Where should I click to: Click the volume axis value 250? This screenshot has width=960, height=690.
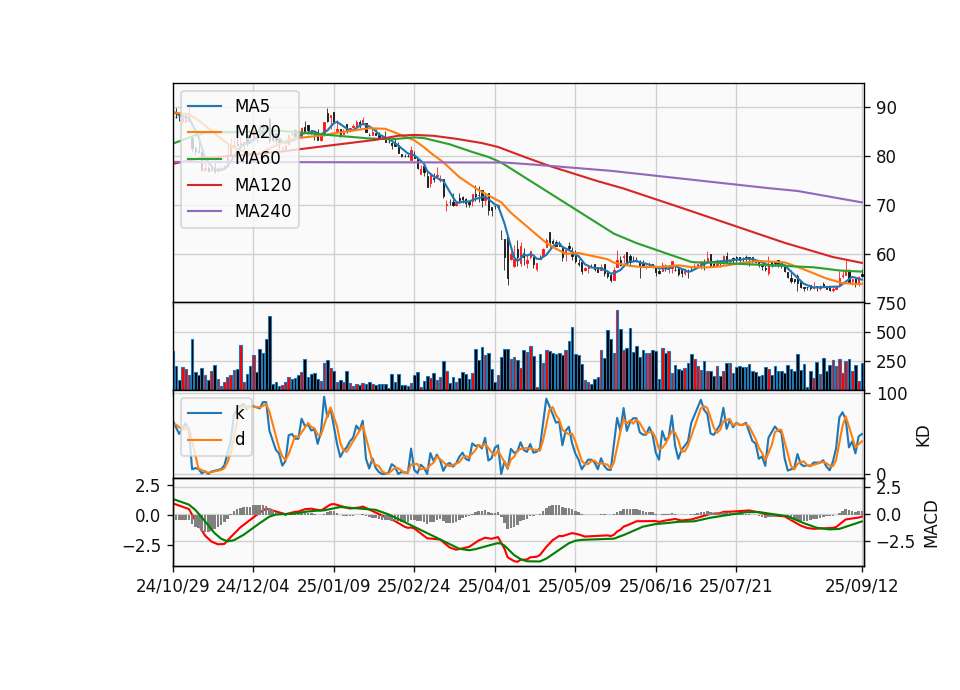pyautogui.click(x=891, y=362)
